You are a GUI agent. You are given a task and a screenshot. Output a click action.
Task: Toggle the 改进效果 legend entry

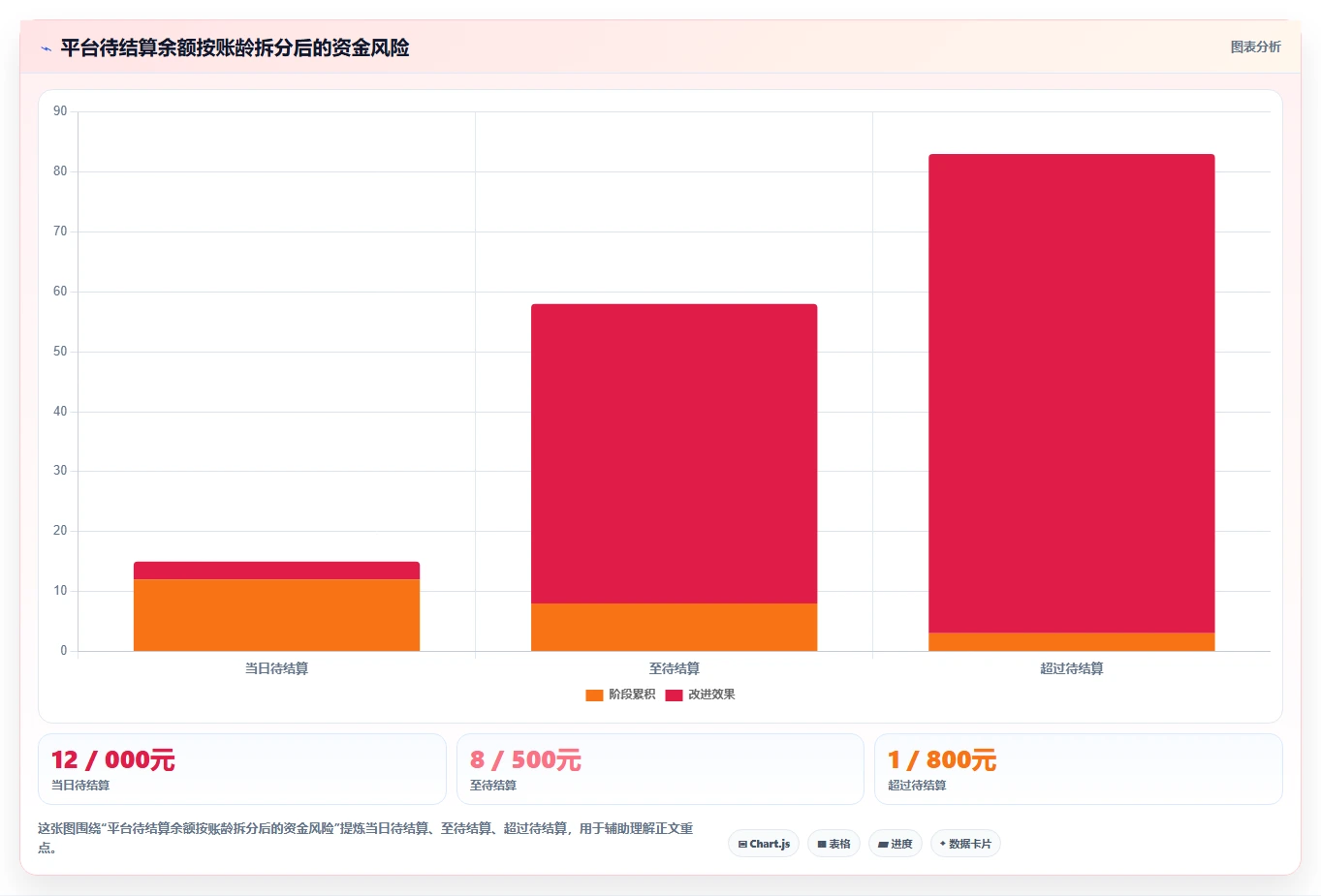[x=700, y=695]
